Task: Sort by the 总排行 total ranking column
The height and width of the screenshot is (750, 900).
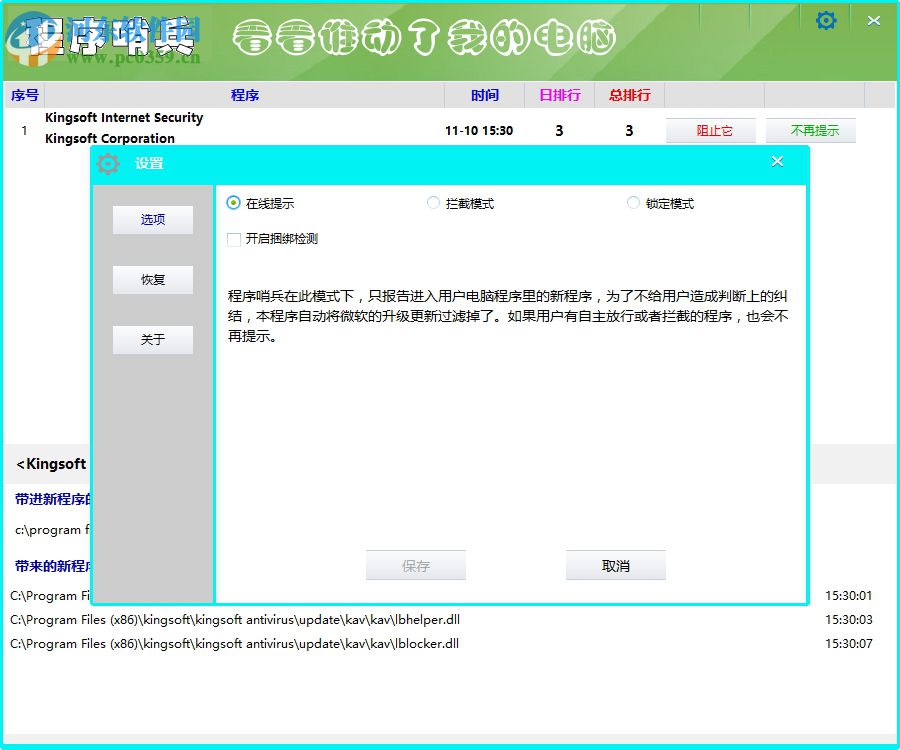Action: coord(629,95)
